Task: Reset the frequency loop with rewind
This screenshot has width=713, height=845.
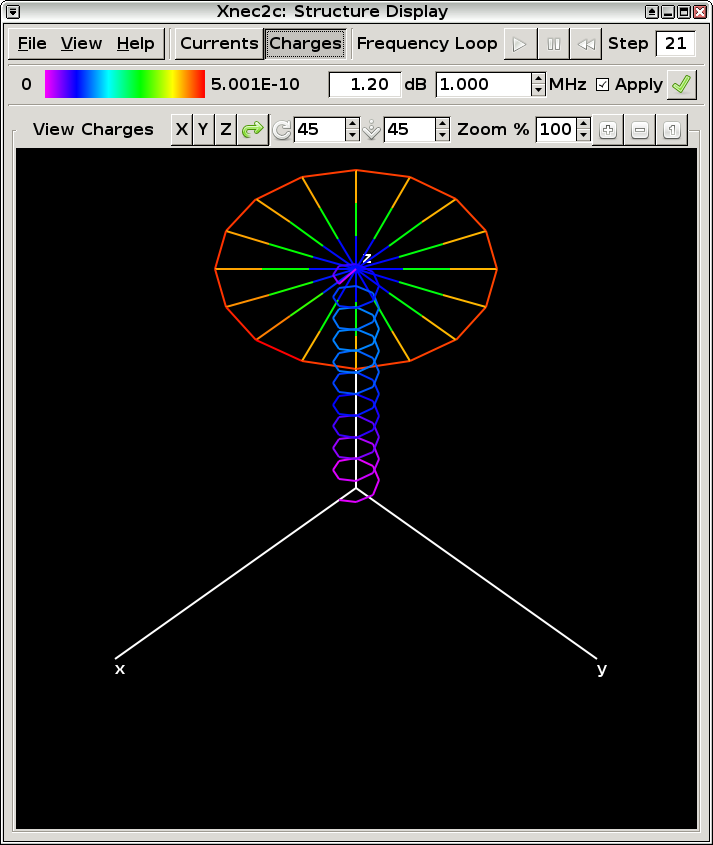Action: pos(586,44)
